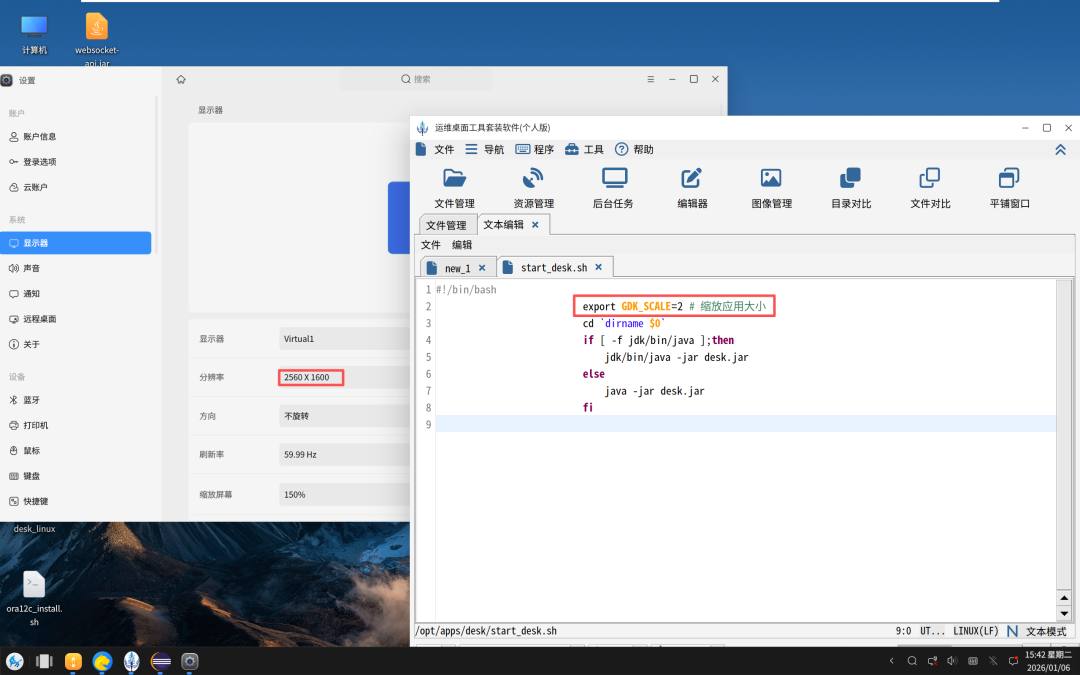
Task: Open the 文件 menu in the main menu bar
Action: pos(435,149)
